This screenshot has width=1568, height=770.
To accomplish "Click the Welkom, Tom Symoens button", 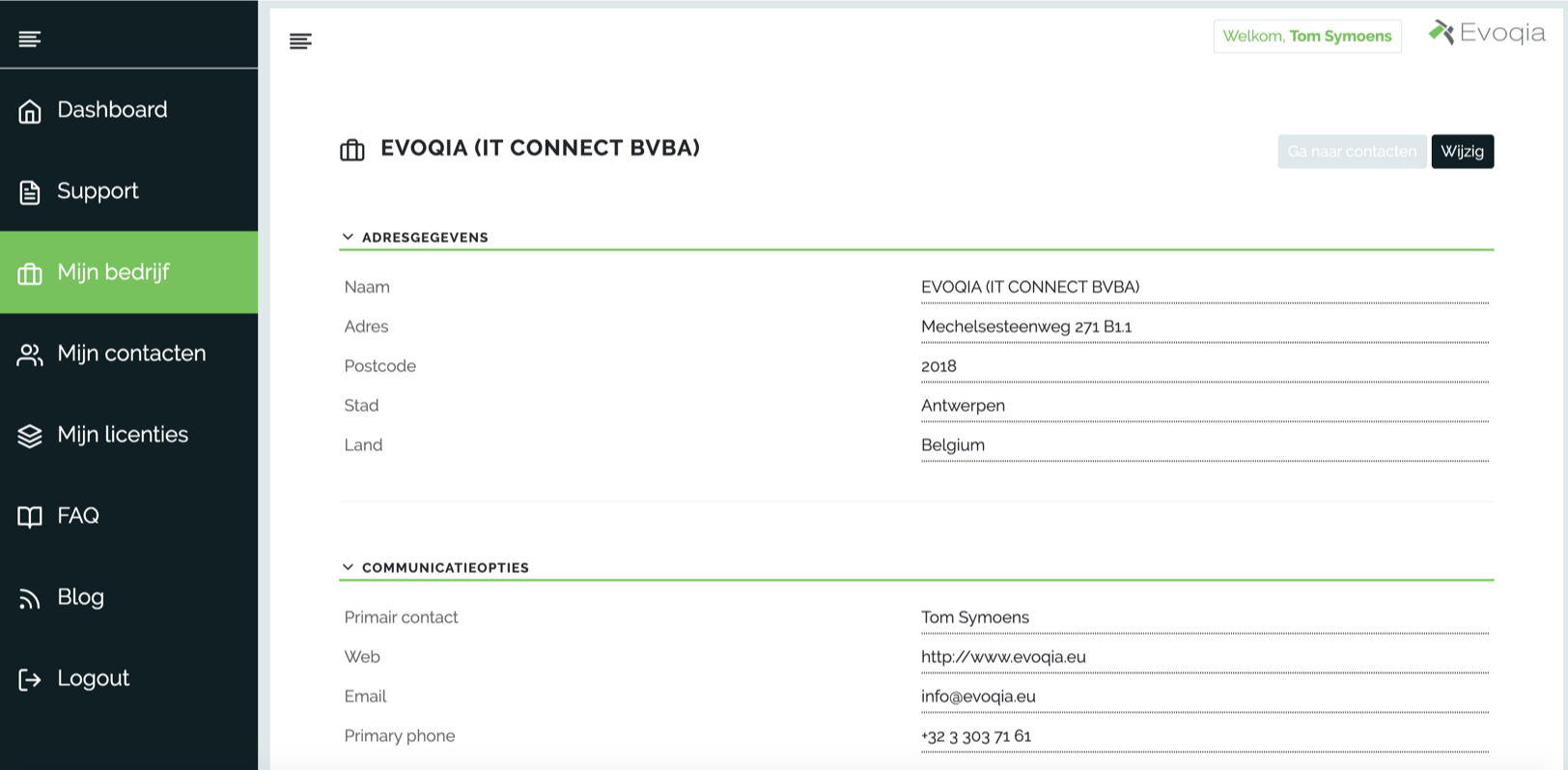I will [1307, 37].
